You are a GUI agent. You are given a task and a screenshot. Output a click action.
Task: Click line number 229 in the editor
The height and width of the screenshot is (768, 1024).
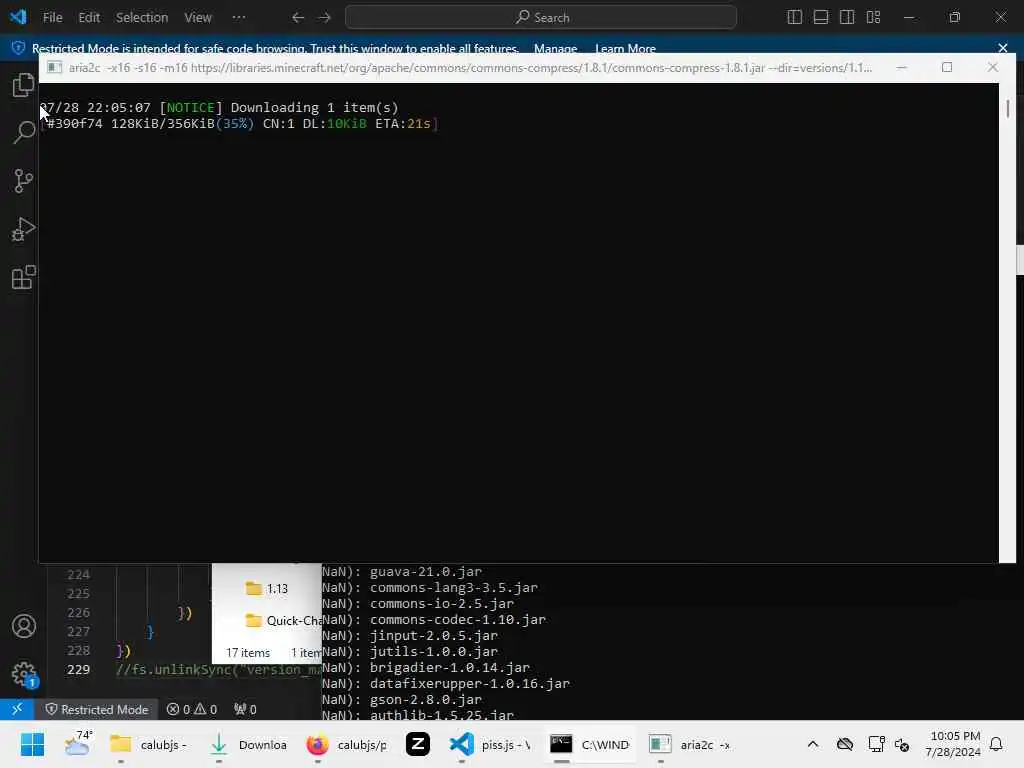tap(78, 669)
